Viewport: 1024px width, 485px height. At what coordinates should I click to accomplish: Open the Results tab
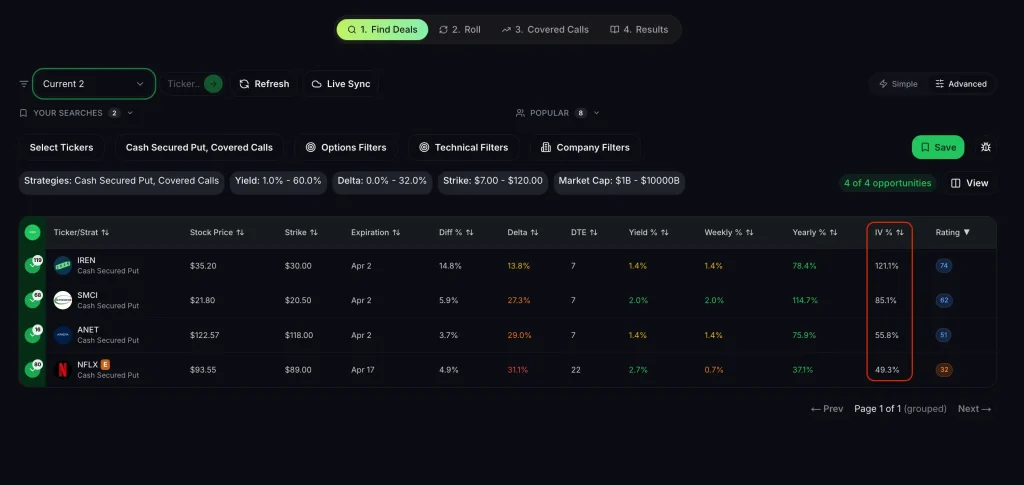tap(639, 30)
